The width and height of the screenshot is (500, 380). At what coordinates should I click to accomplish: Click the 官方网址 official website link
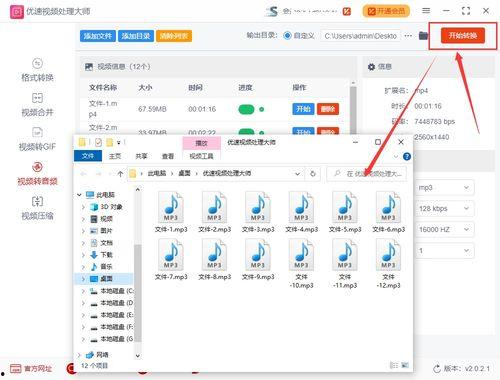pyautogui.click(x=31, y=369)
